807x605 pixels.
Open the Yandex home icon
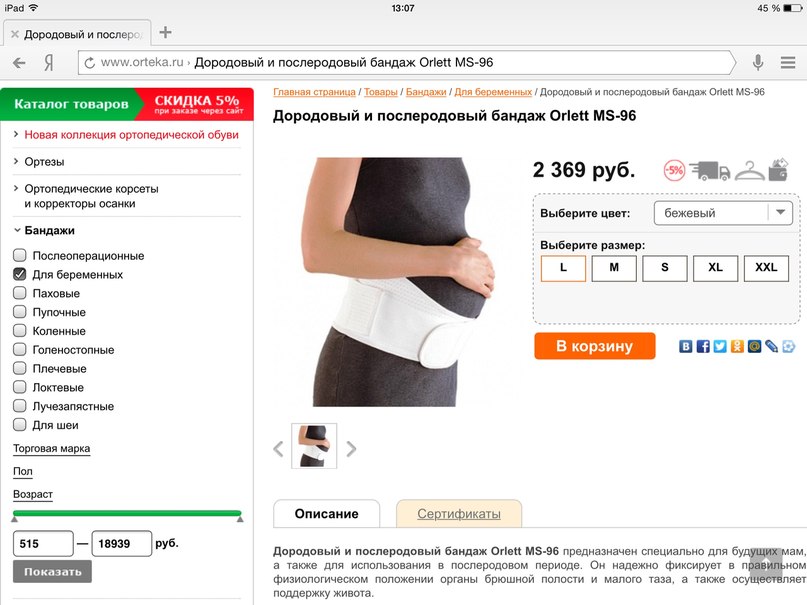pyautogui.click(x=49, y=63)
